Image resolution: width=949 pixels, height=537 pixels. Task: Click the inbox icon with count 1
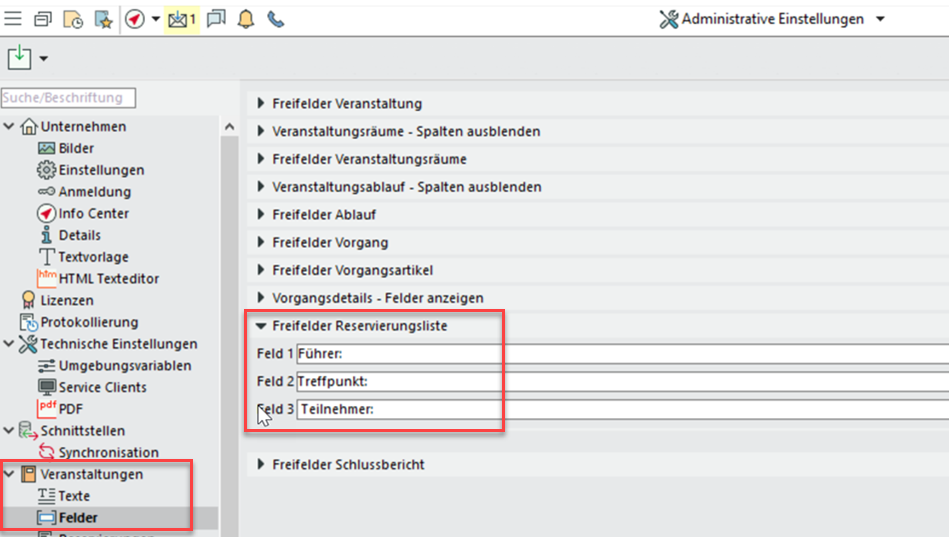(x=181, y=19)
